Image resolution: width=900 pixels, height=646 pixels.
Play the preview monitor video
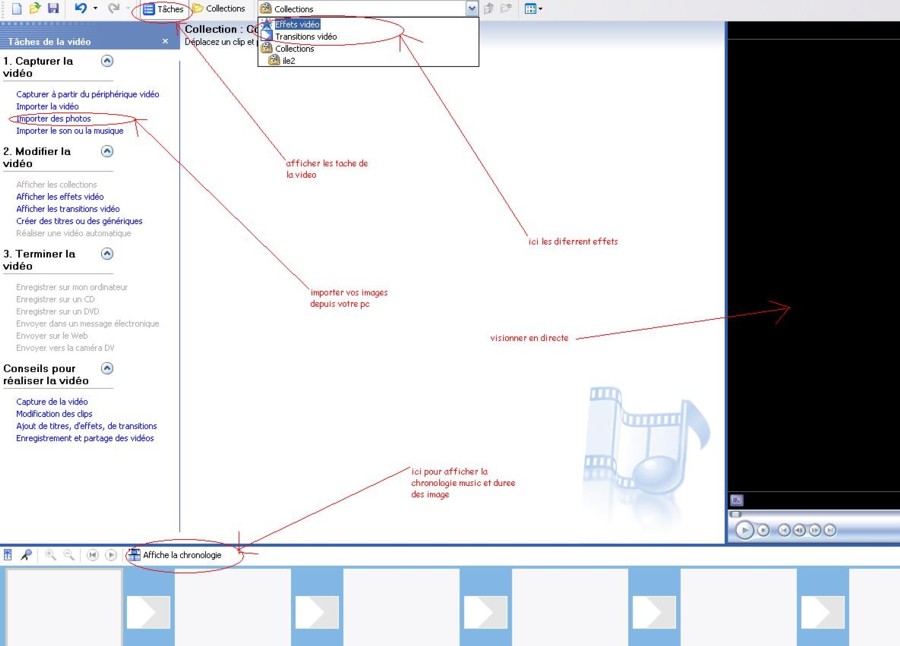744,530
